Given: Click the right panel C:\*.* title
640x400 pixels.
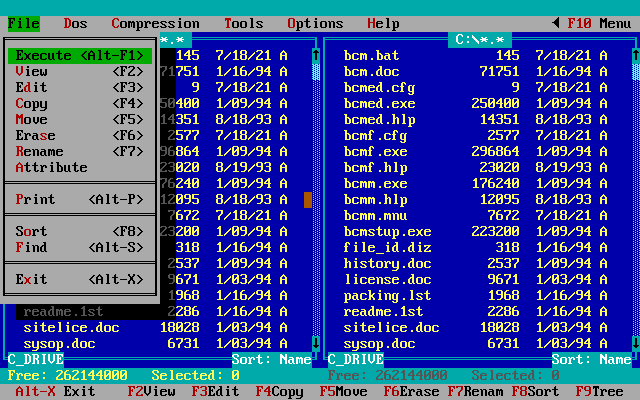Looking at the screenshot, I should pyautogui.click(x=479, y=39).
